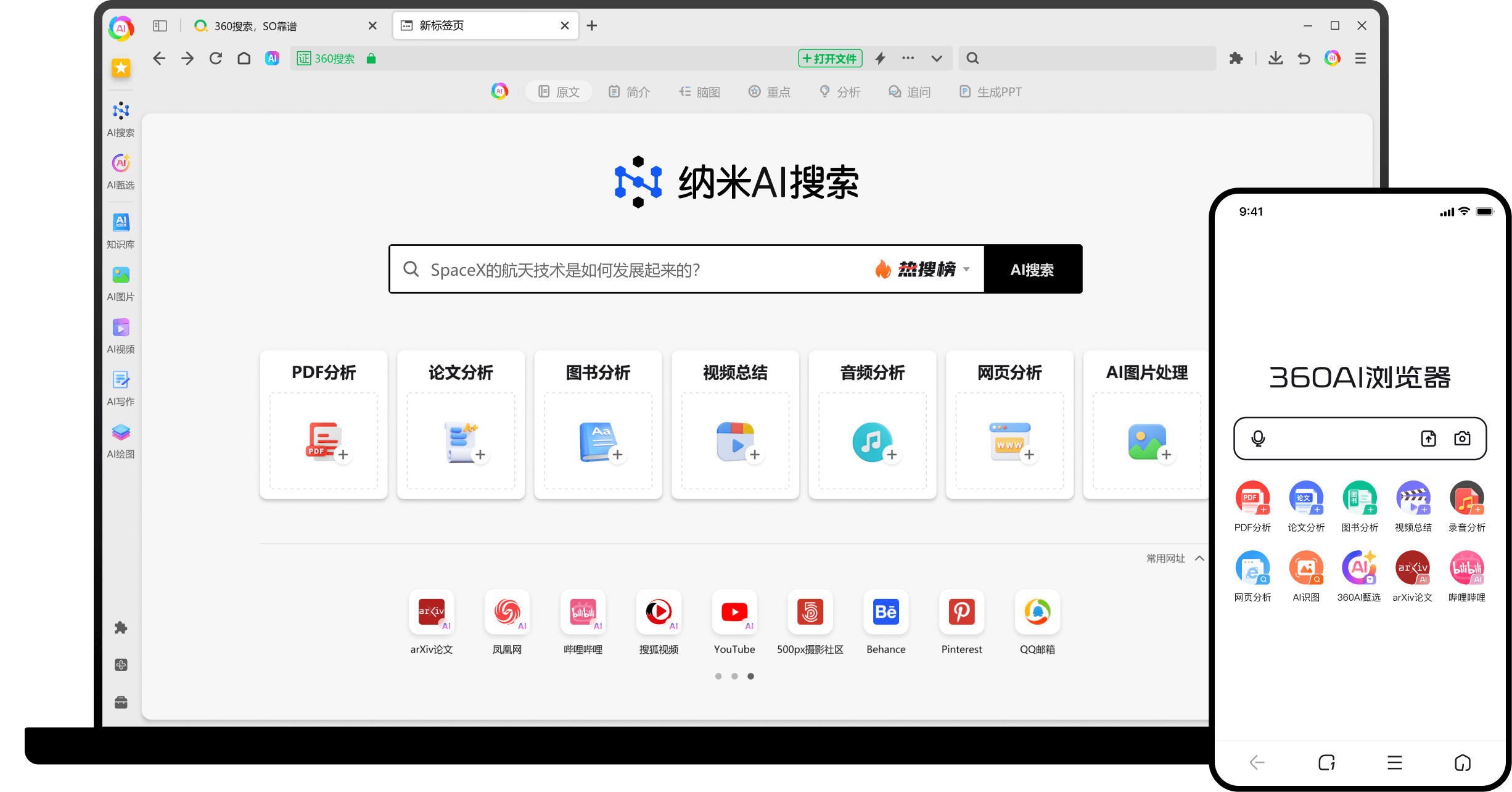The image size is (1512, 792).
Task: Open 知识库 in the left sidebar
Action: pos(121,231)
